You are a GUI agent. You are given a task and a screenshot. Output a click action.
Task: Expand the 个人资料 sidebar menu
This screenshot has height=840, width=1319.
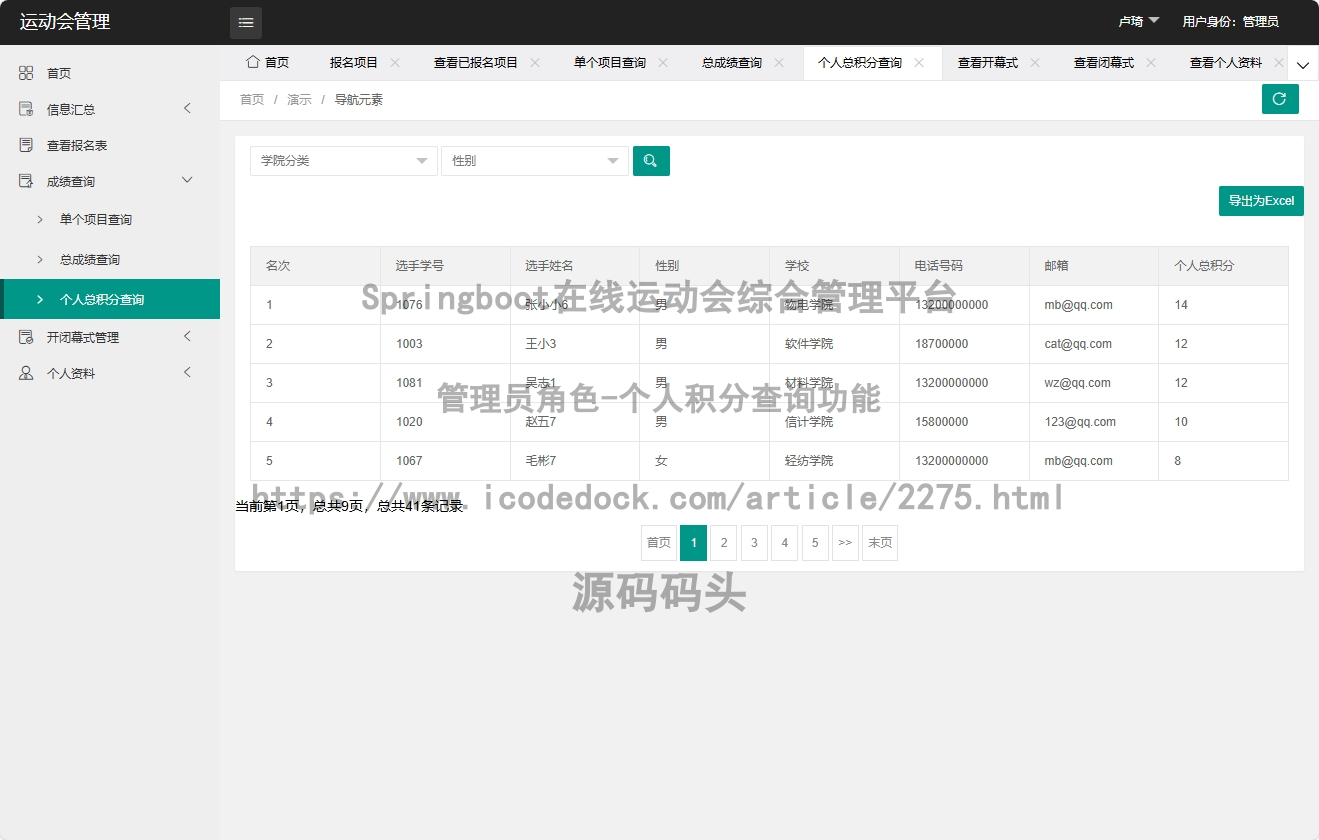pos(187,372)
